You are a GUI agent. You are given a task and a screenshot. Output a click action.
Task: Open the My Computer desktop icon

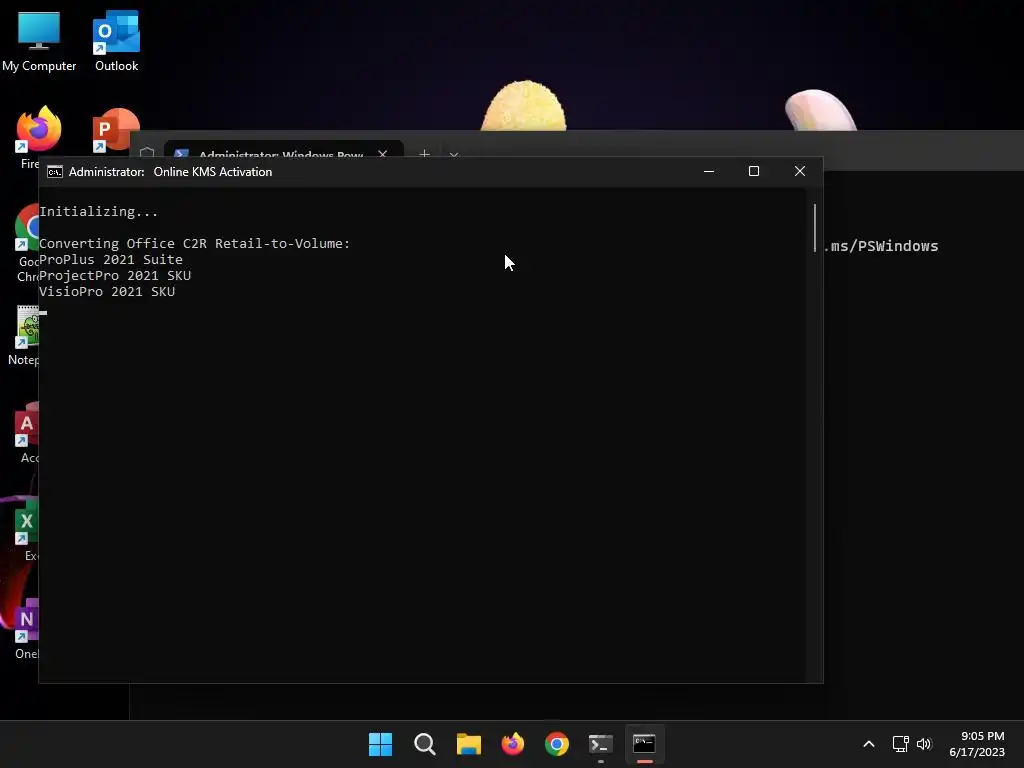coord(39,41)
